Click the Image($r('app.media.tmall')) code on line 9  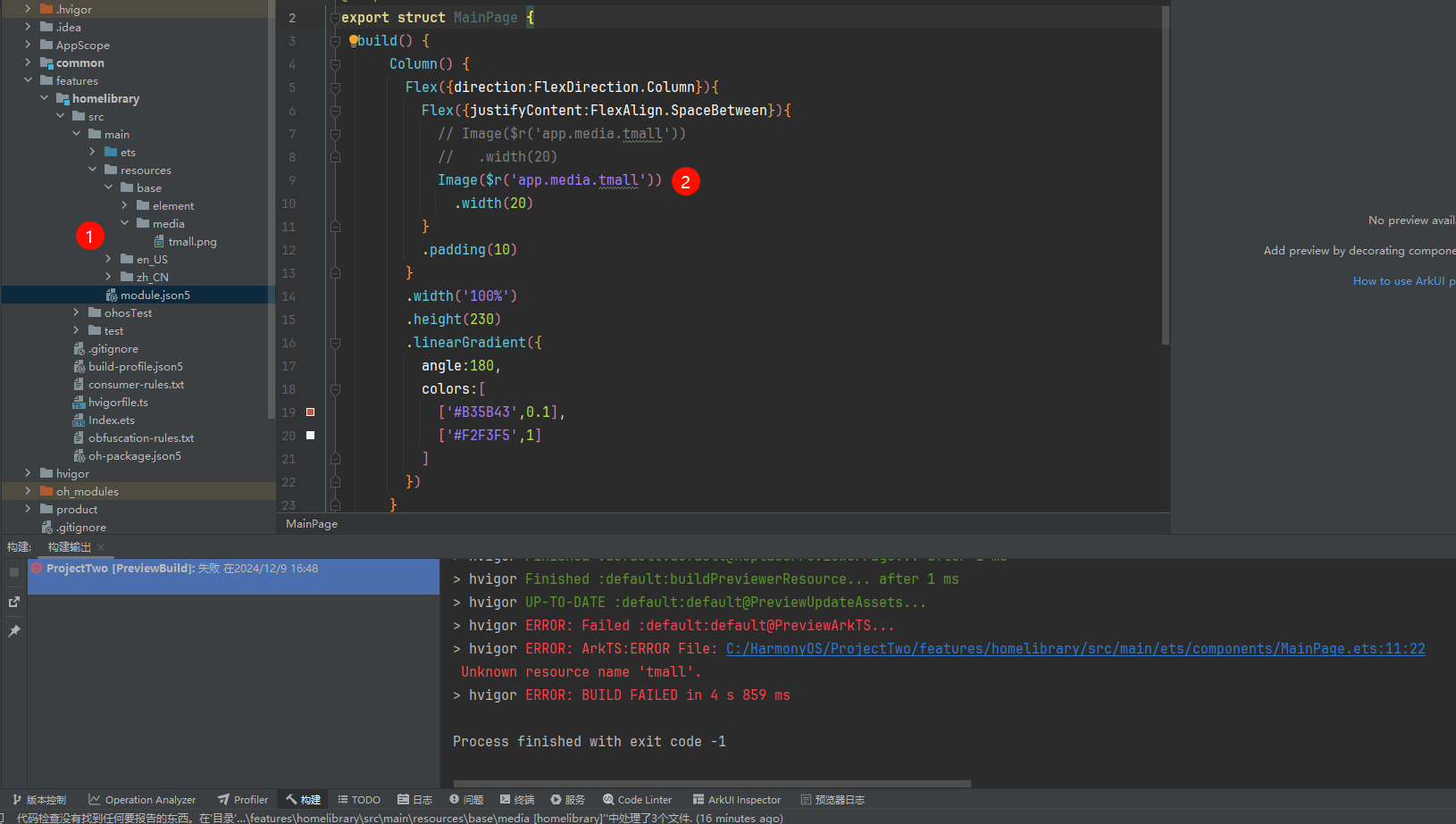pos(549,180)
